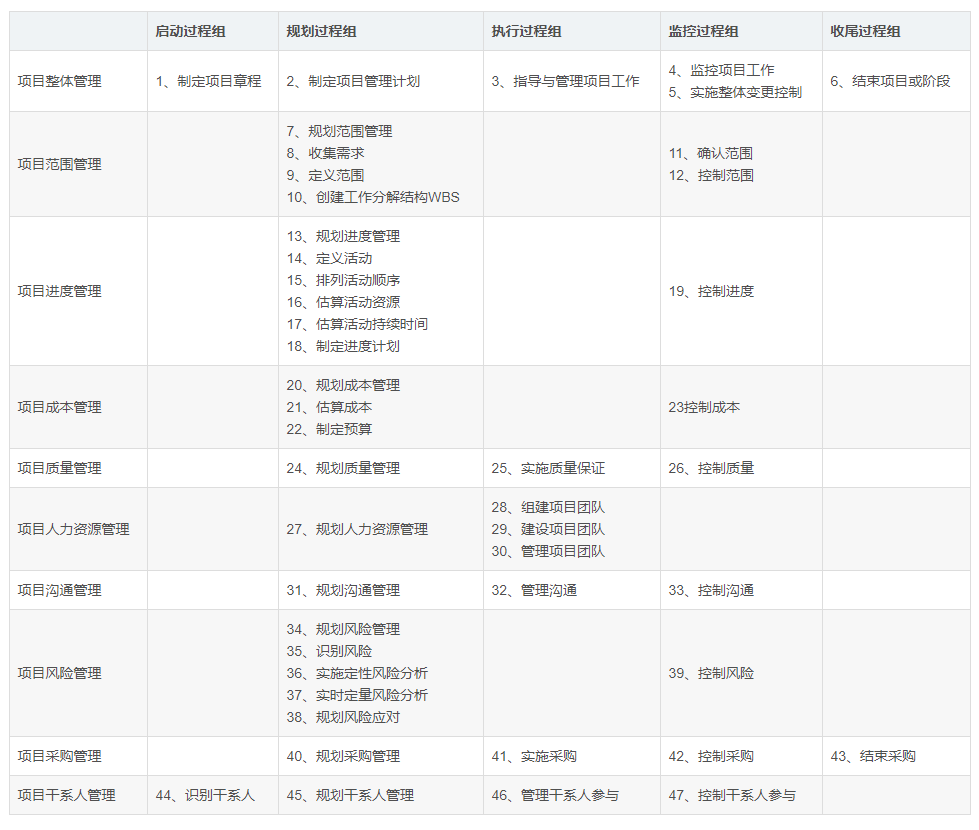Click 16、估算活动资源

click(x=343, y=302)
